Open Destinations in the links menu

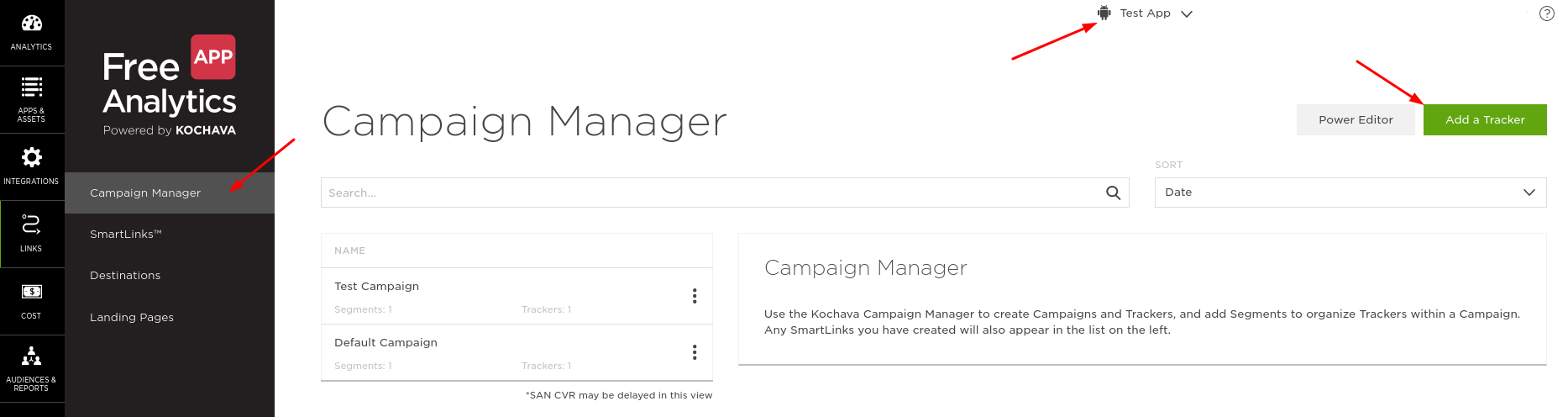(x=125, y=276)
